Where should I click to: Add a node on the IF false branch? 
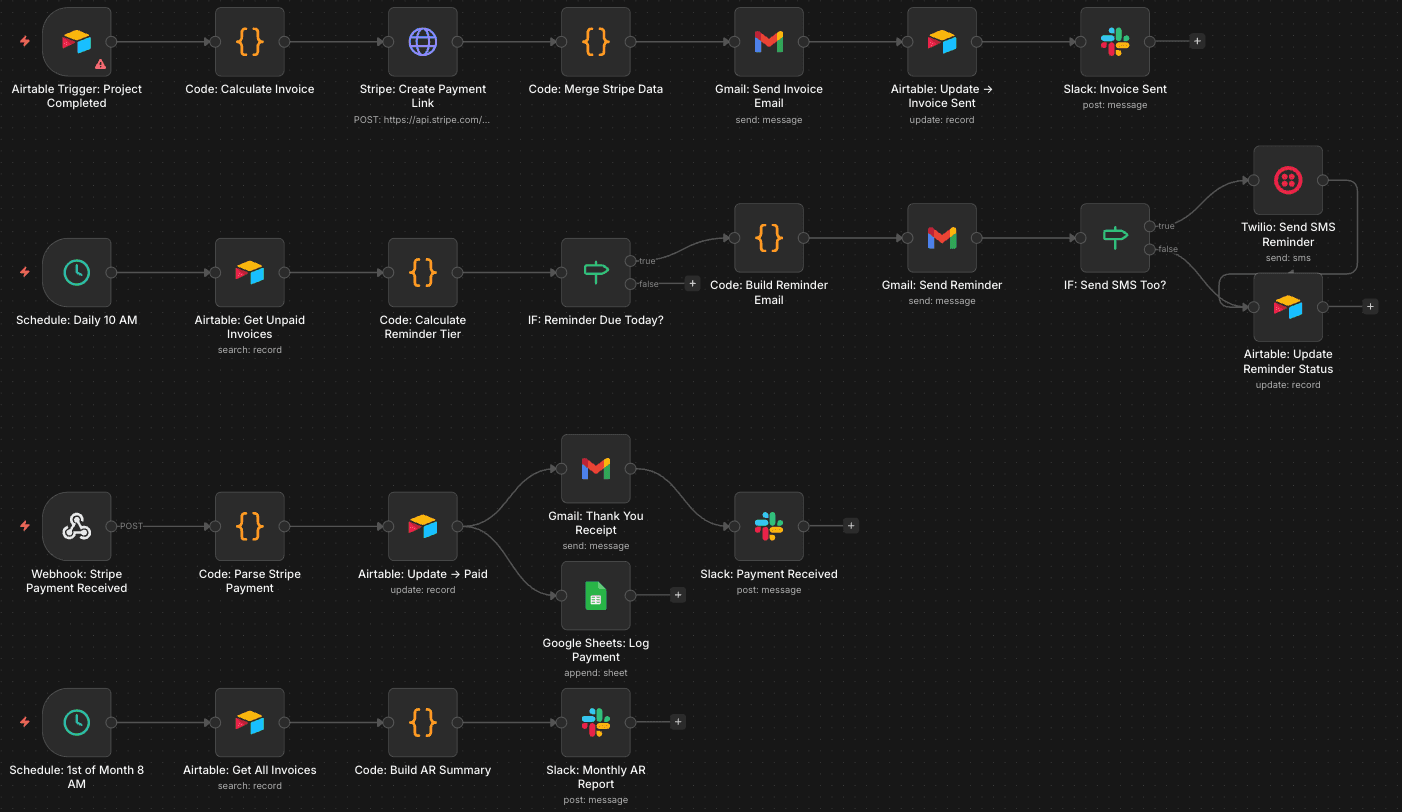692,283
